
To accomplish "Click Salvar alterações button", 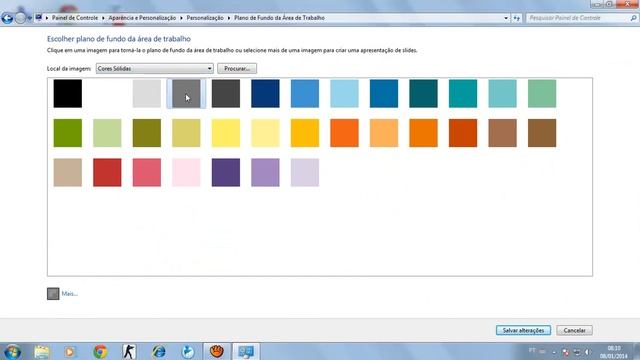I will [523, 330].
